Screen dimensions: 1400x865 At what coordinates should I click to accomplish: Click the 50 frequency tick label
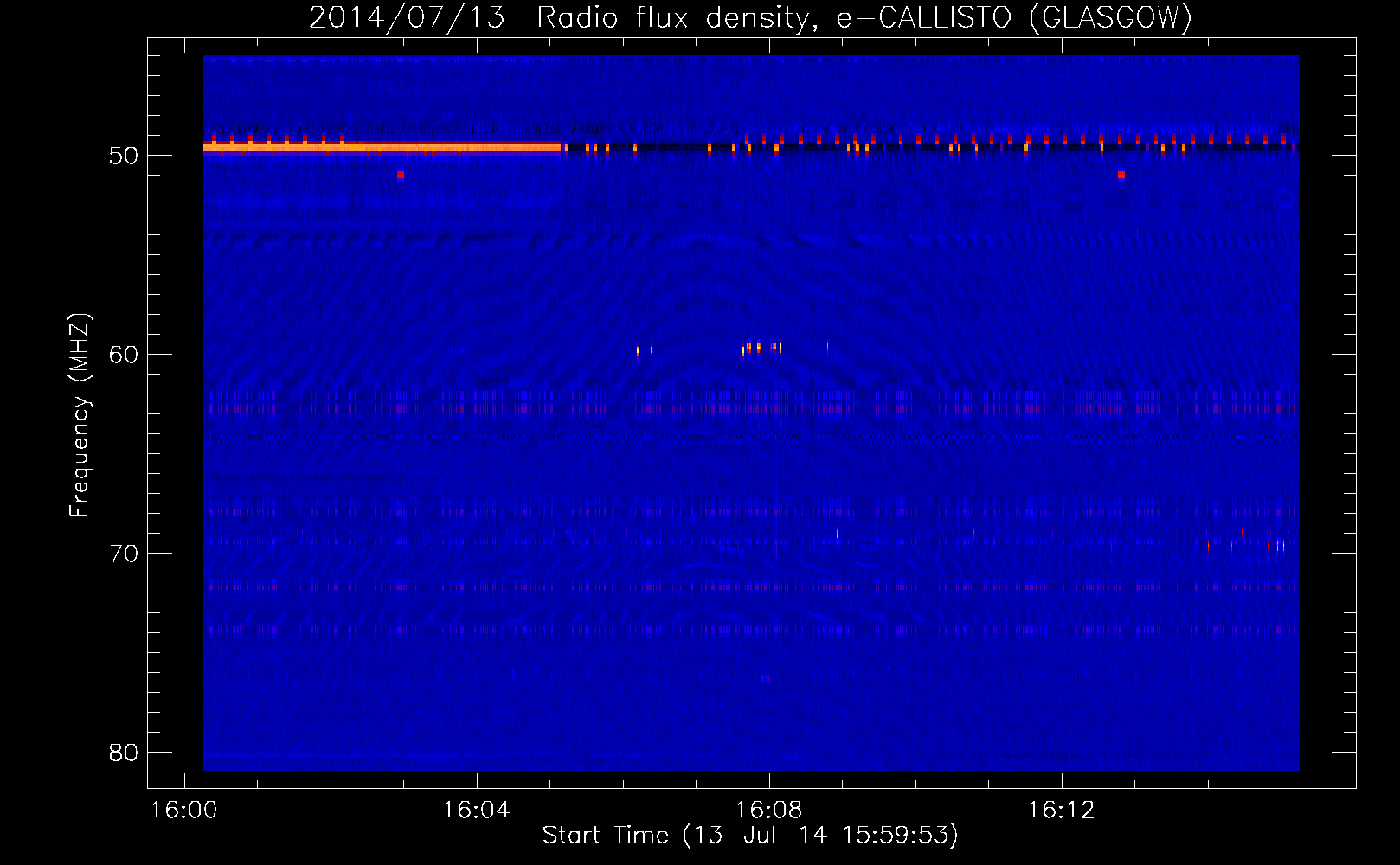click(x=124, y=156)
